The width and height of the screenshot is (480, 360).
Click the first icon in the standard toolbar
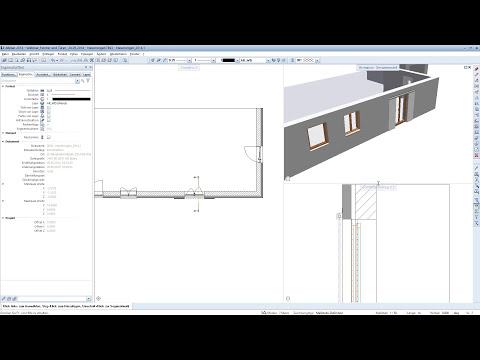[5, 60]
